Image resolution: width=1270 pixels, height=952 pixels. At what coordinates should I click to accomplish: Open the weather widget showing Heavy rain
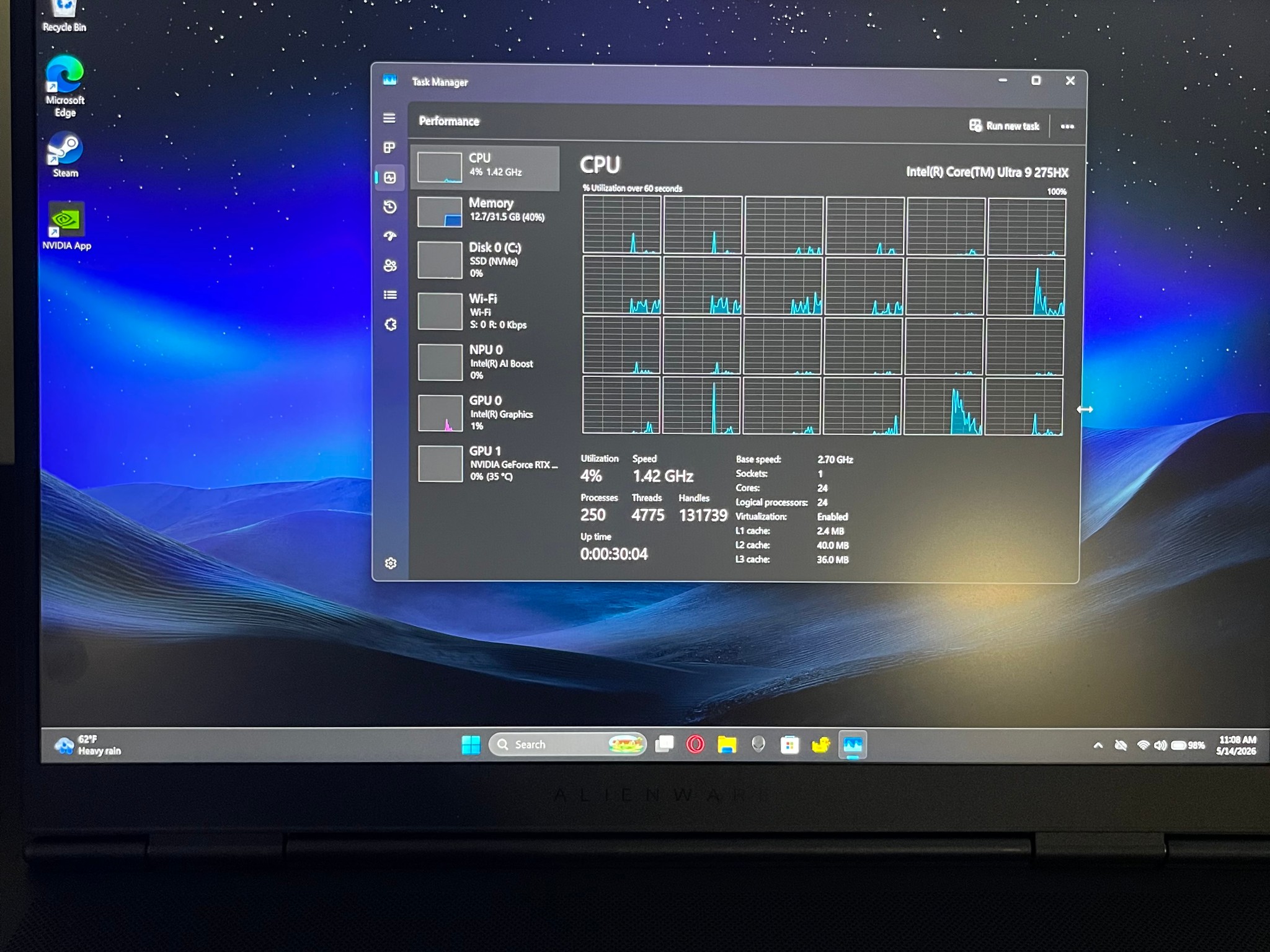88,745
